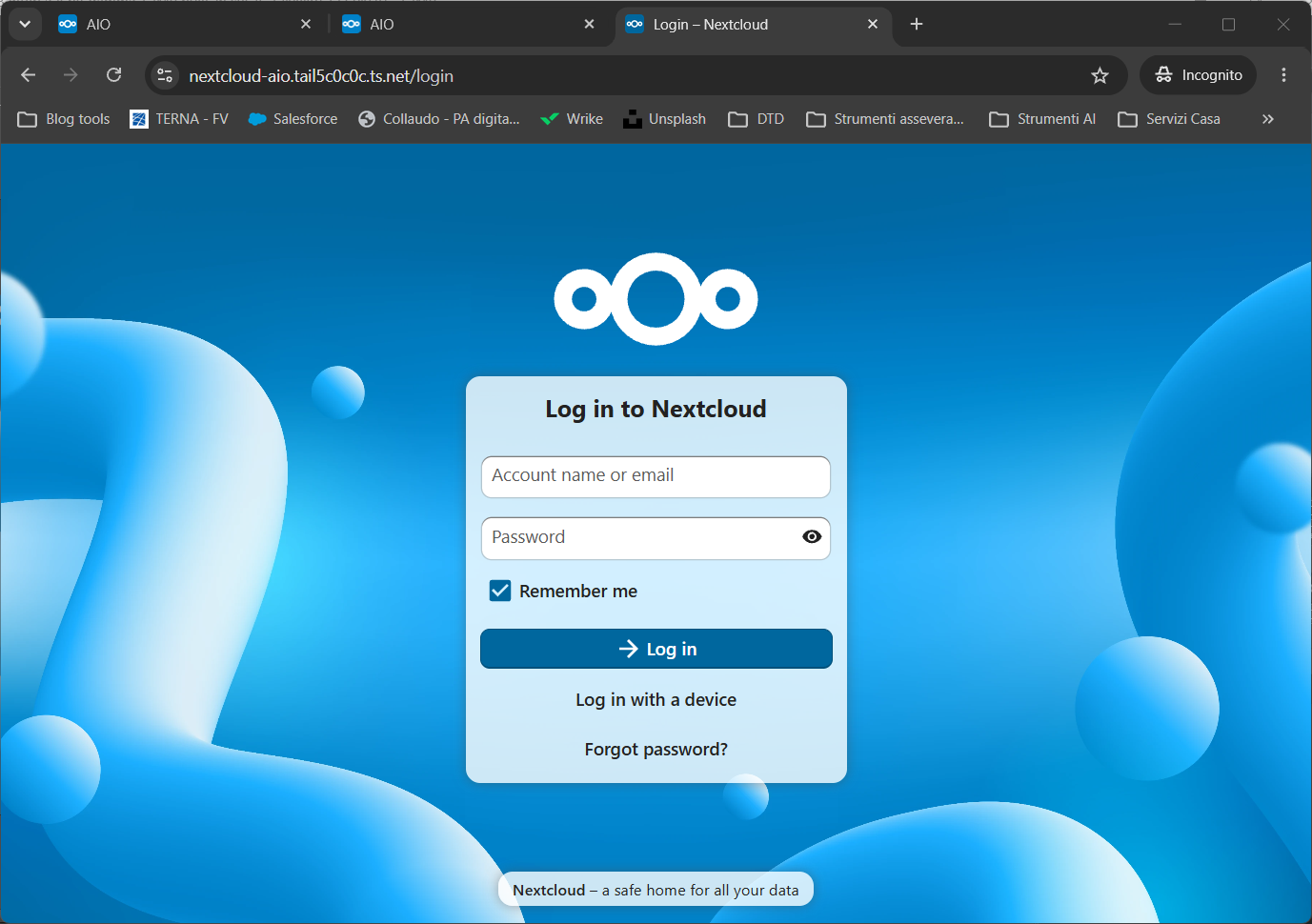Toggle password visibility with the eye icon
Image resolution: width=1312 pixels, height=924 pixels.
click(812, 537)
